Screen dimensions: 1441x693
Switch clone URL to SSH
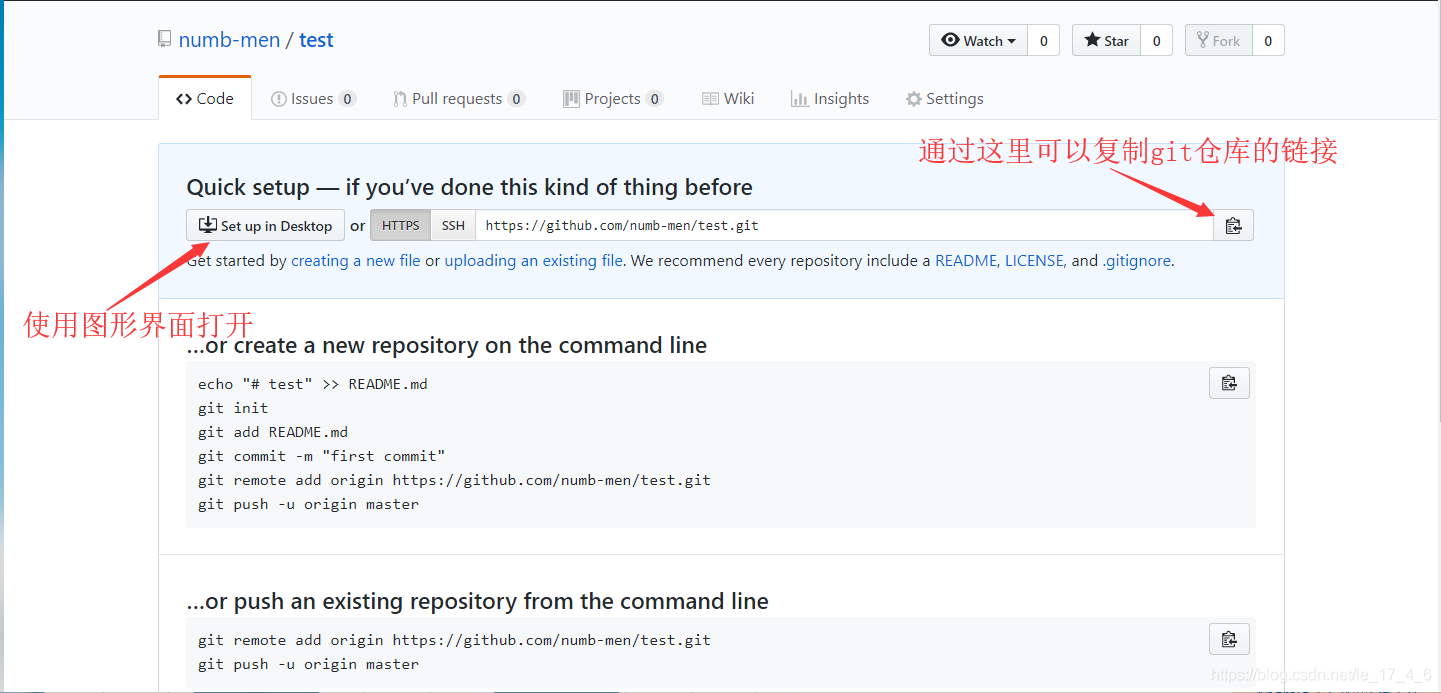pyautogui.click(x=453, y=226)
